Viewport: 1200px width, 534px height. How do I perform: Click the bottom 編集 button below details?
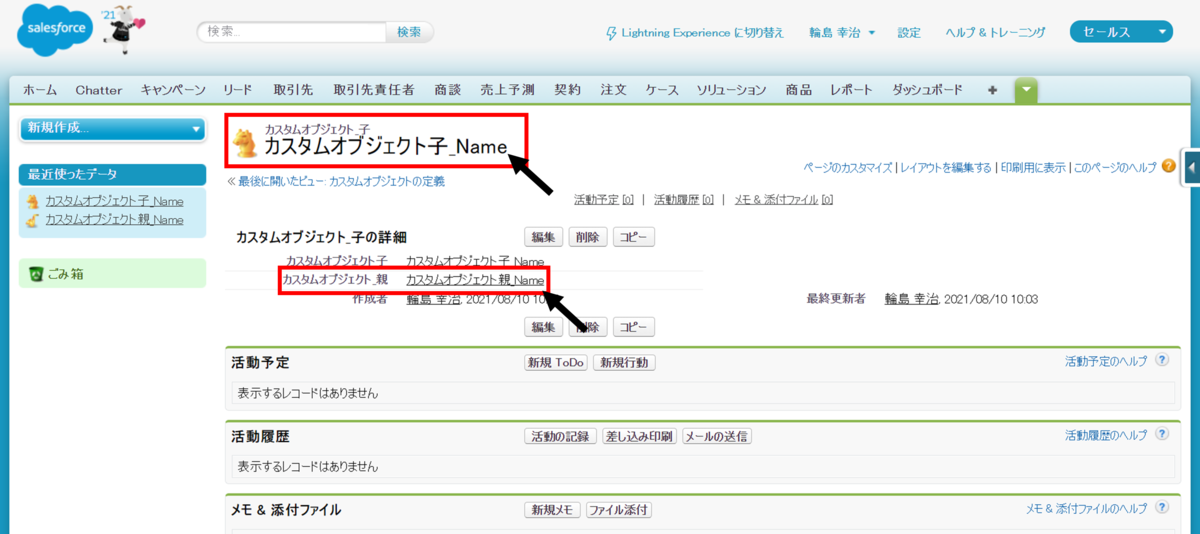(x=543, y=327)
